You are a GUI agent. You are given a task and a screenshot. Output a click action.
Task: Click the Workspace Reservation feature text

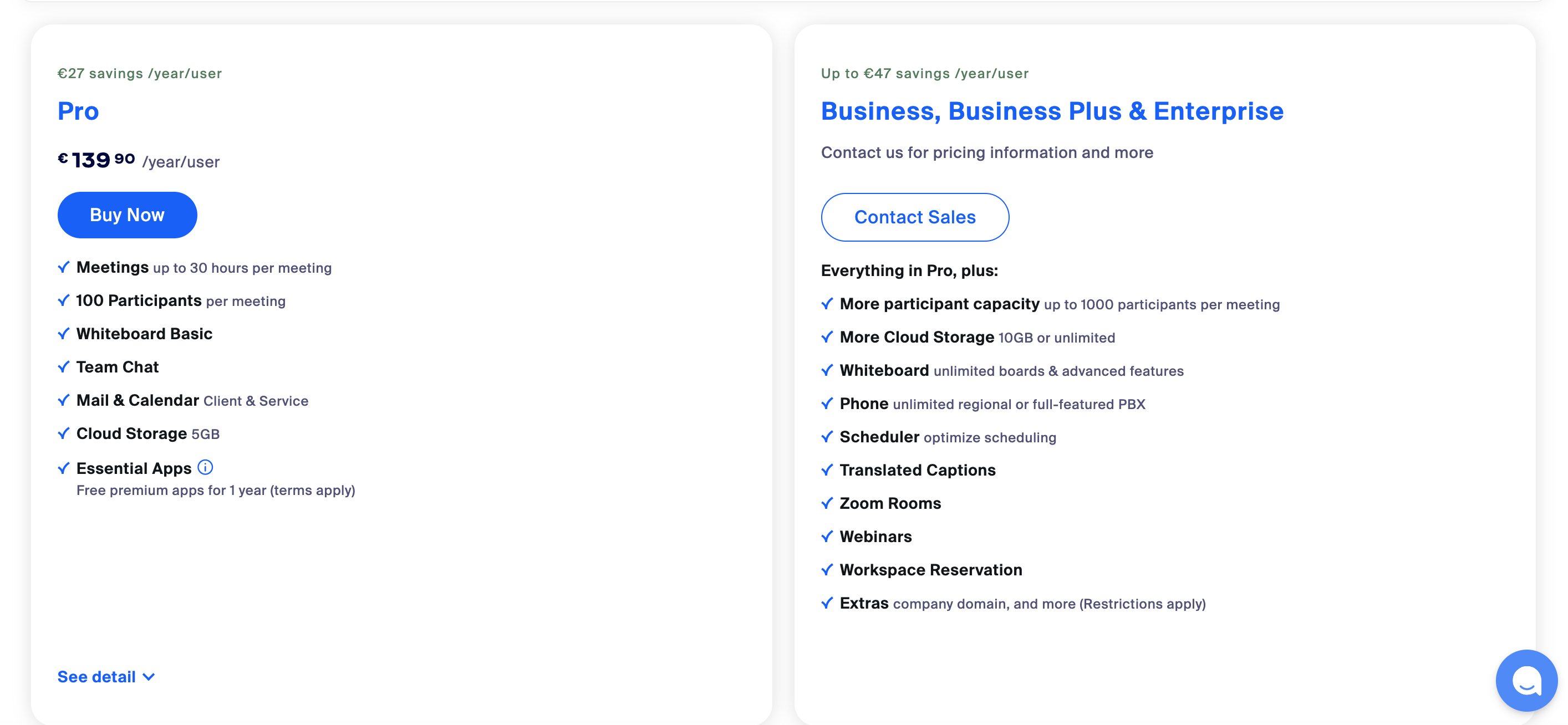(x=931, y=570)
